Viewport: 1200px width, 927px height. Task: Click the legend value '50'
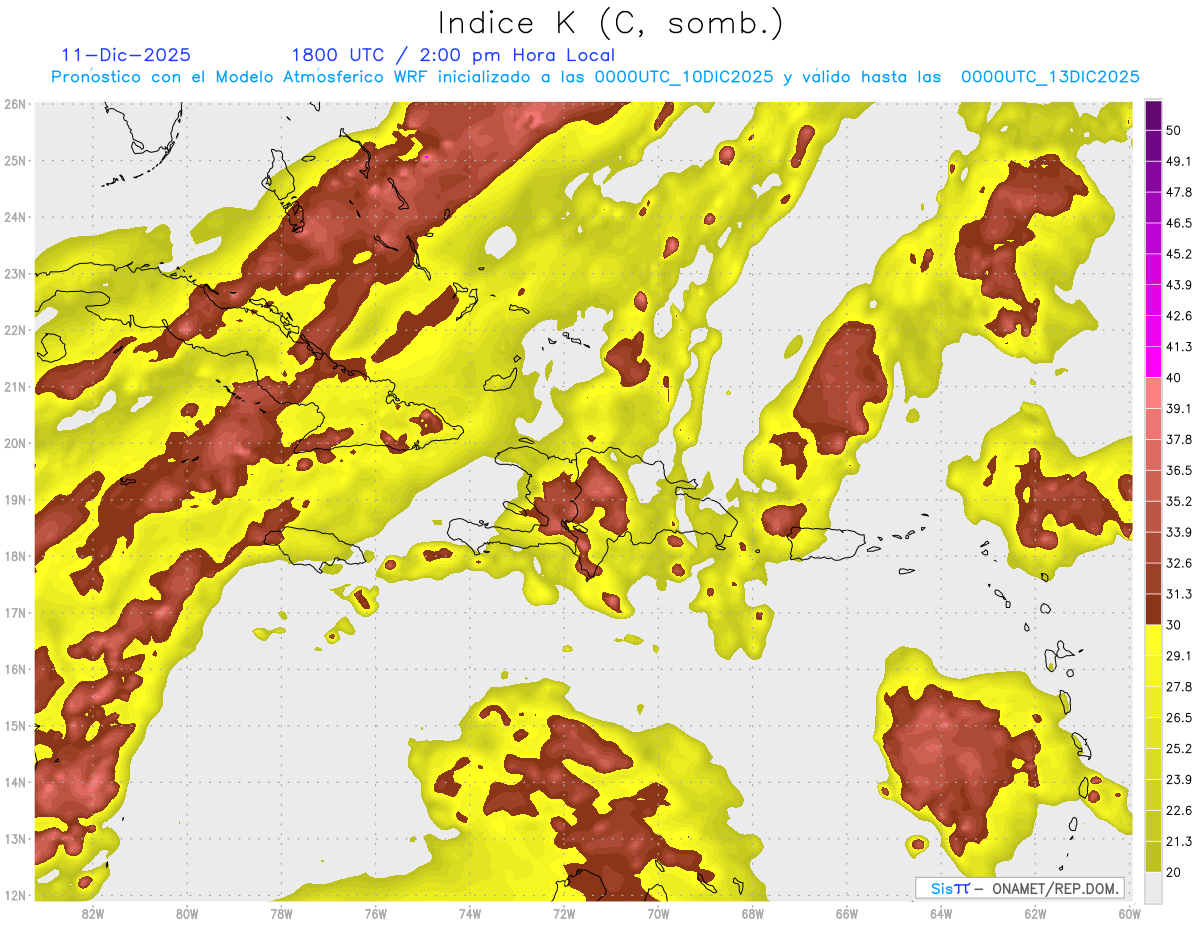(x=1175, y=130)
